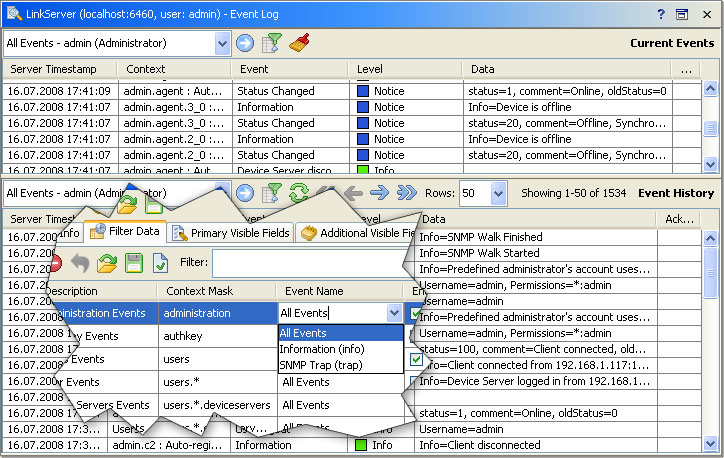
Task: Select the 'users.*.deviceservers' context mask cell
Action: [x=217, y=405]
